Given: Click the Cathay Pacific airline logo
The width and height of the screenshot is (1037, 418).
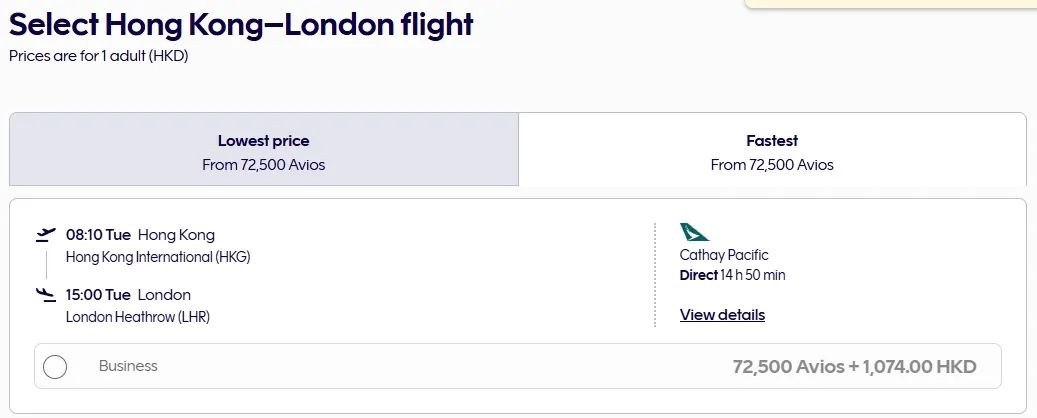Looking at the screenshot, I should 694,232.
